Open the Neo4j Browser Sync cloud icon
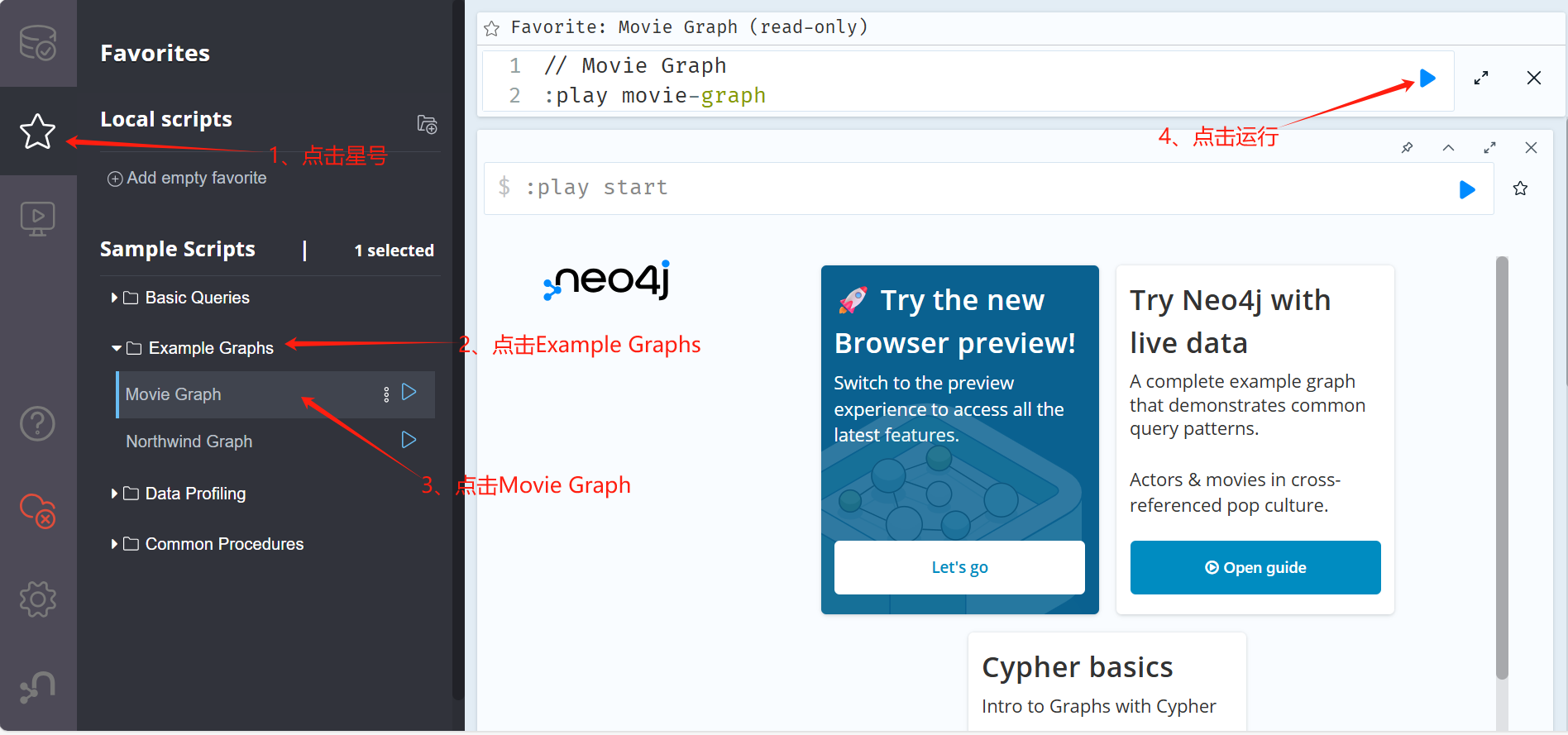Screen dimensions: 1568x735 click(37, 511)
